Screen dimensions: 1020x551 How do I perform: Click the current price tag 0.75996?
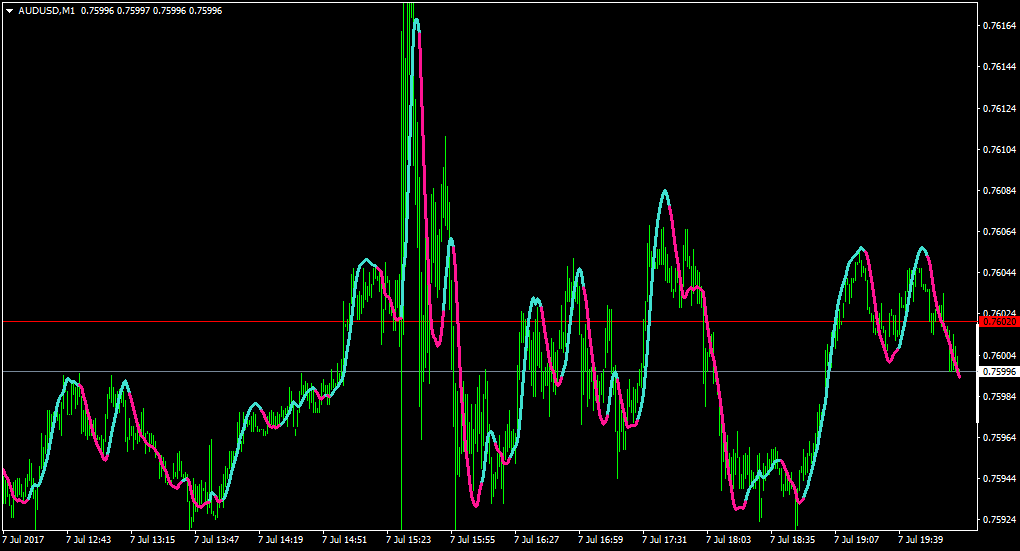[999, 372]
